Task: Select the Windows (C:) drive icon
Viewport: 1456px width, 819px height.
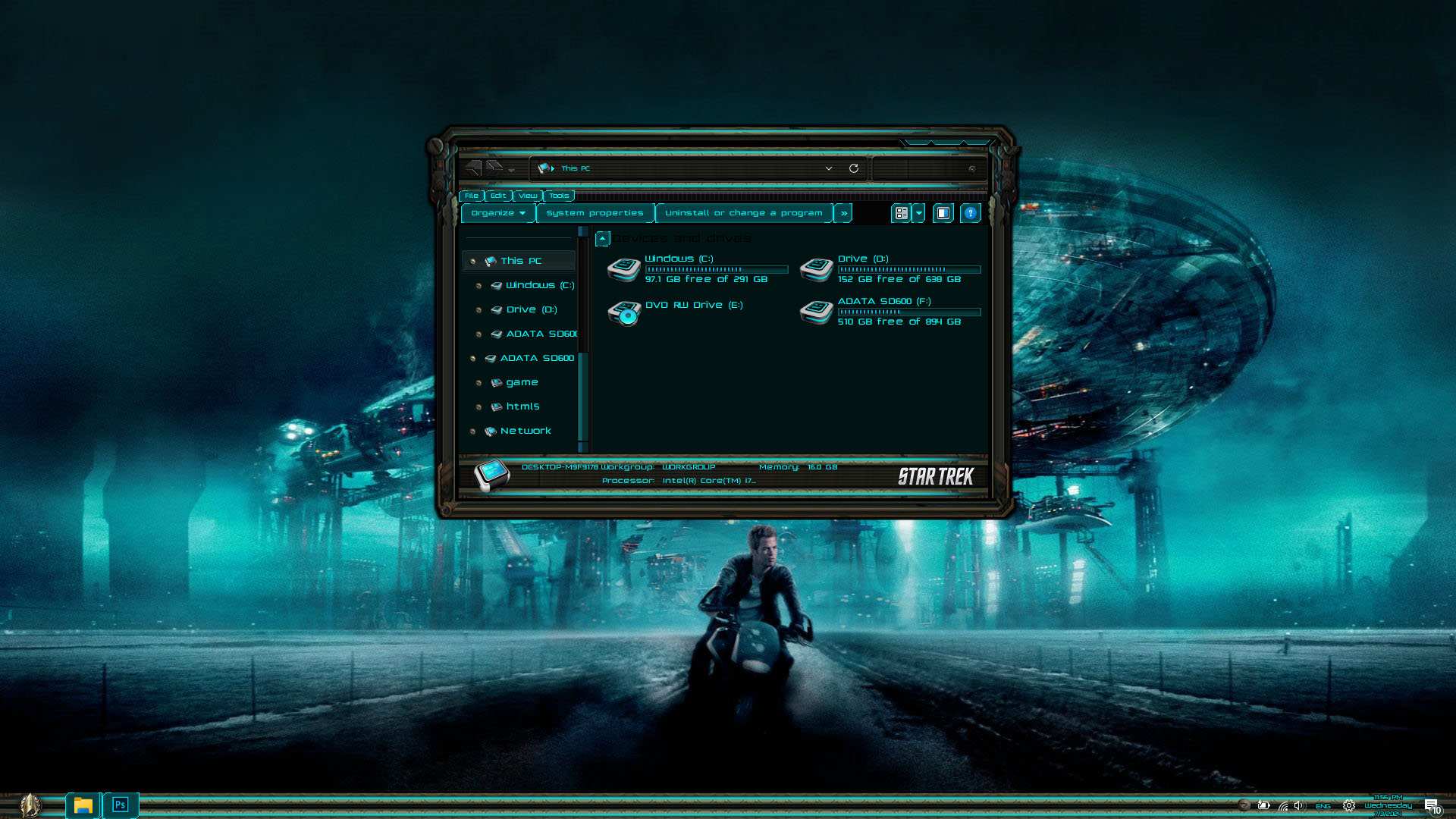Action: coord(625,269)
